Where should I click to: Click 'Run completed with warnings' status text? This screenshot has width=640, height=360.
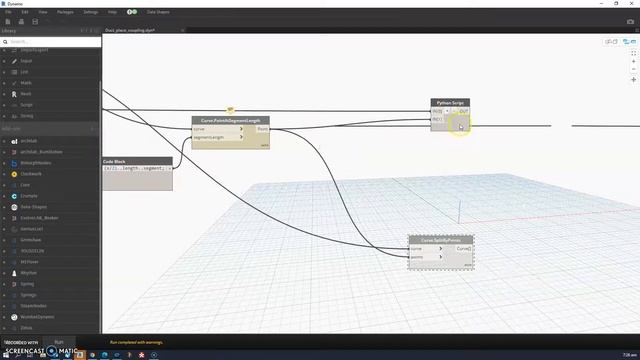click(136, 342)
